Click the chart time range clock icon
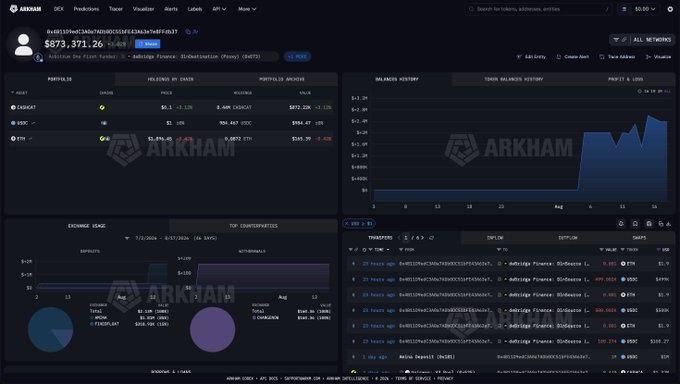 [640, 91]
